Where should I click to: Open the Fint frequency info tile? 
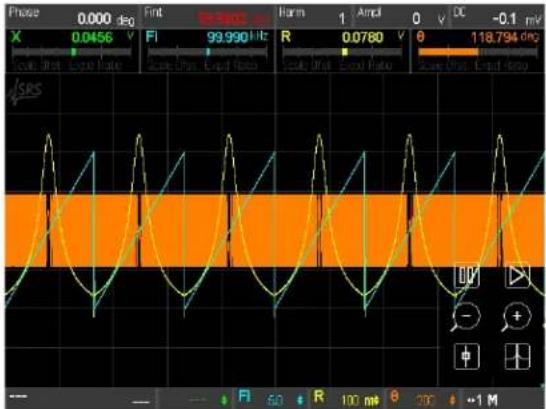coord(207,17)
